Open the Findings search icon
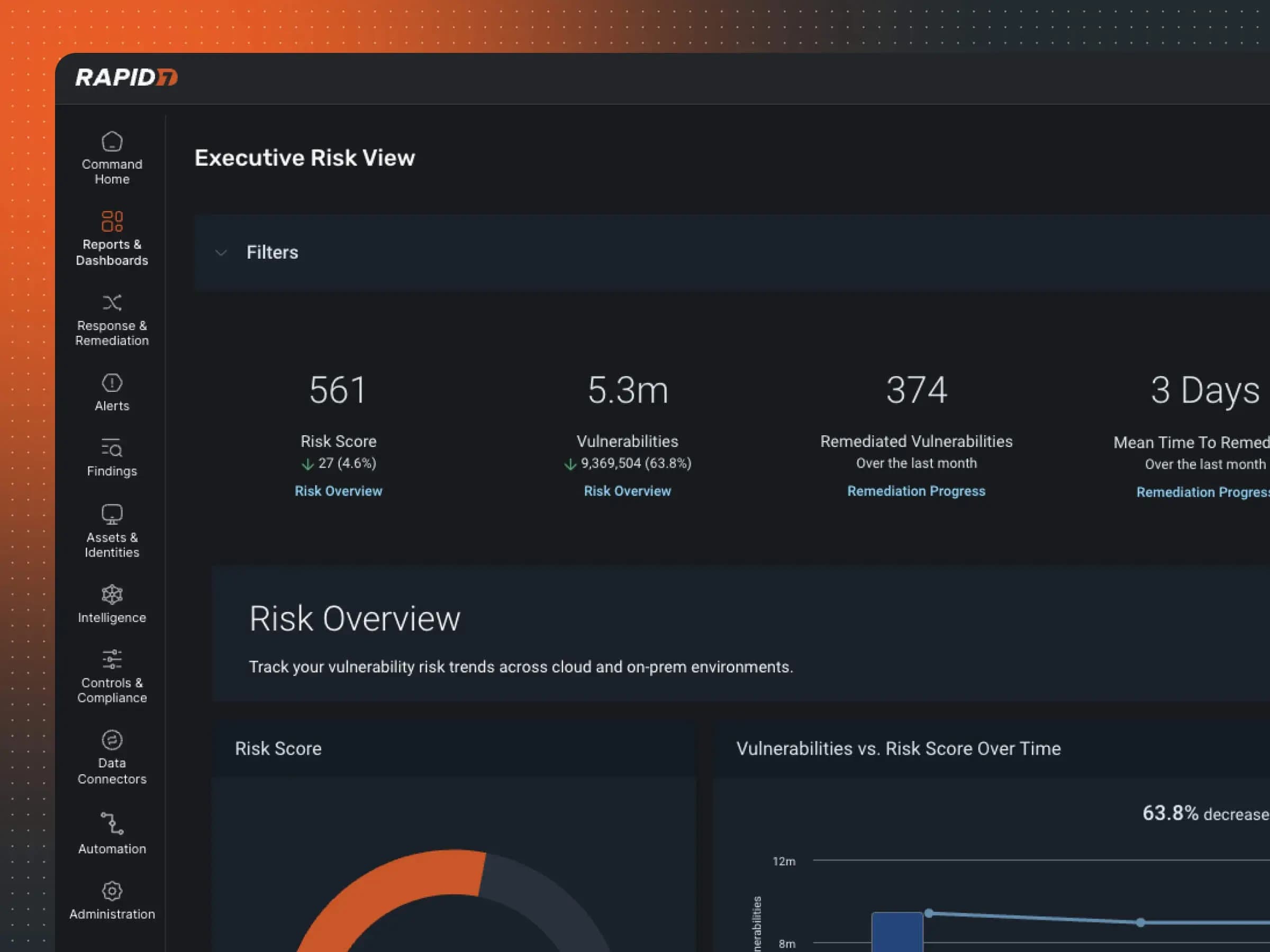This screenshot has height=952, width=1270. pyautogui.click(x=112, y=448)
